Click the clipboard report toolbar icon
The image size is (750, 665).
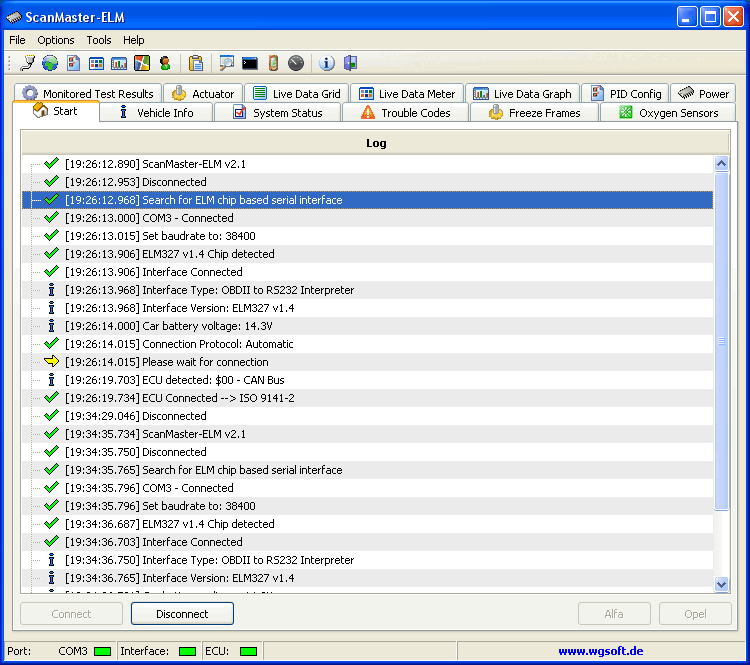(x=196, y=63)
